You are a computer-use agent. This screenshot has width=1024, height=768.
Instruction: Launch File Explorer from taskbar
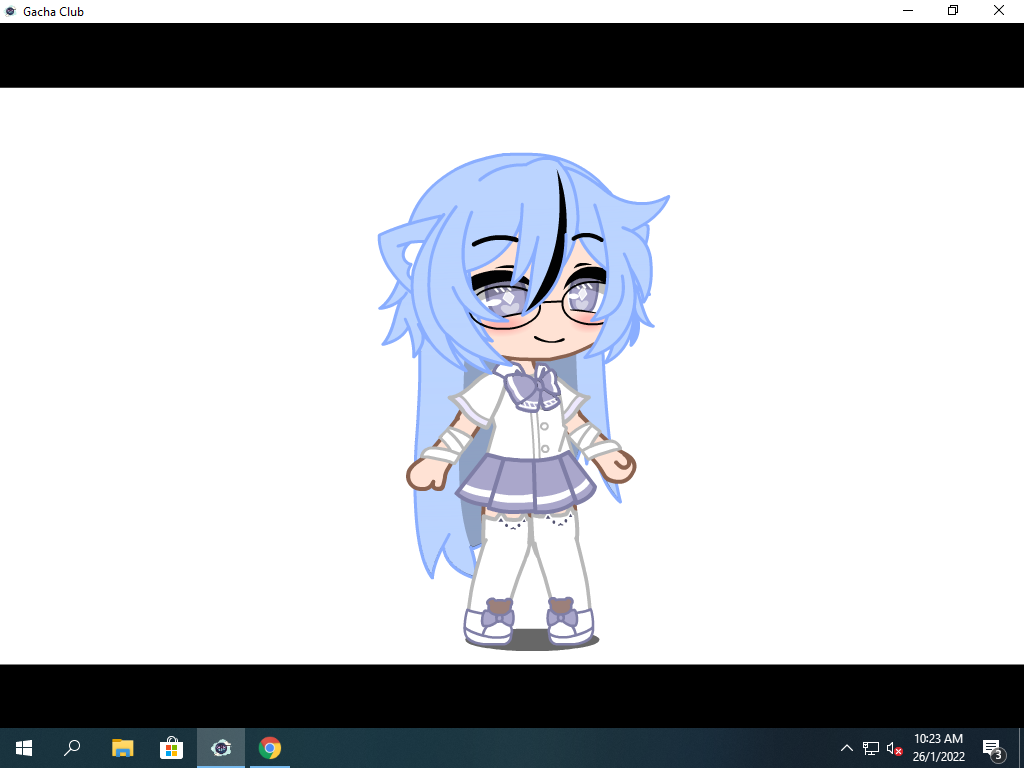coord(123,748)
